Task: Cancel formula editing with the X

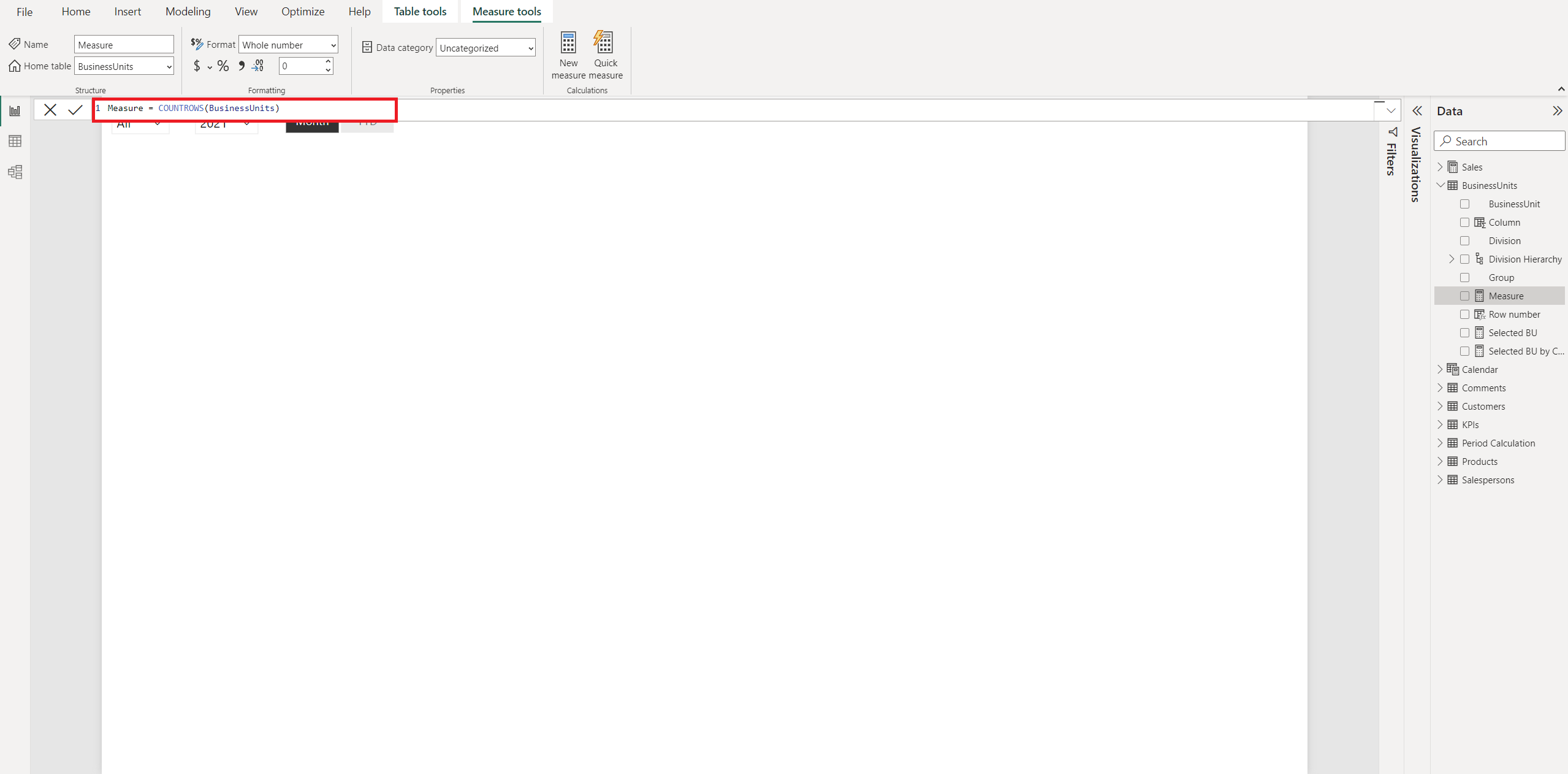Action: click(x=50, y=109)
